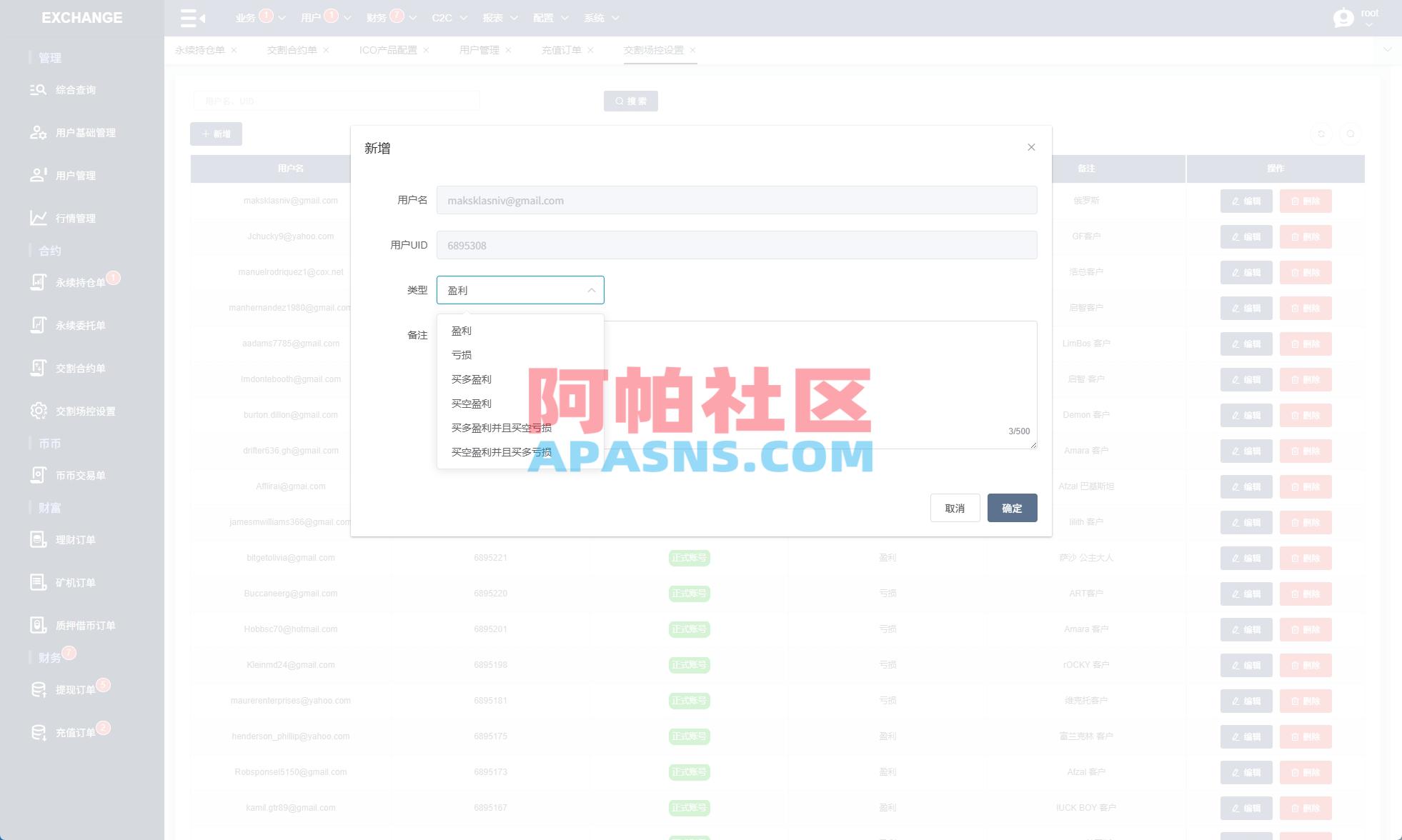This screenshot has height=840, width=1402.
Task: Click the magnifier icon above the table
Action: coord(1351,134)
